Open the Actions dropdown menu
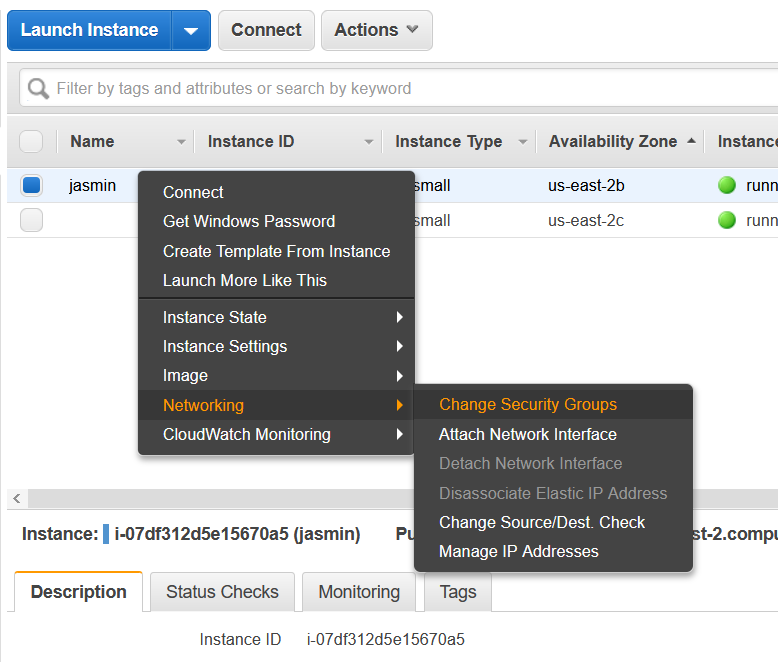The width and height of the screenshot is (778, 662). [376, 30]
